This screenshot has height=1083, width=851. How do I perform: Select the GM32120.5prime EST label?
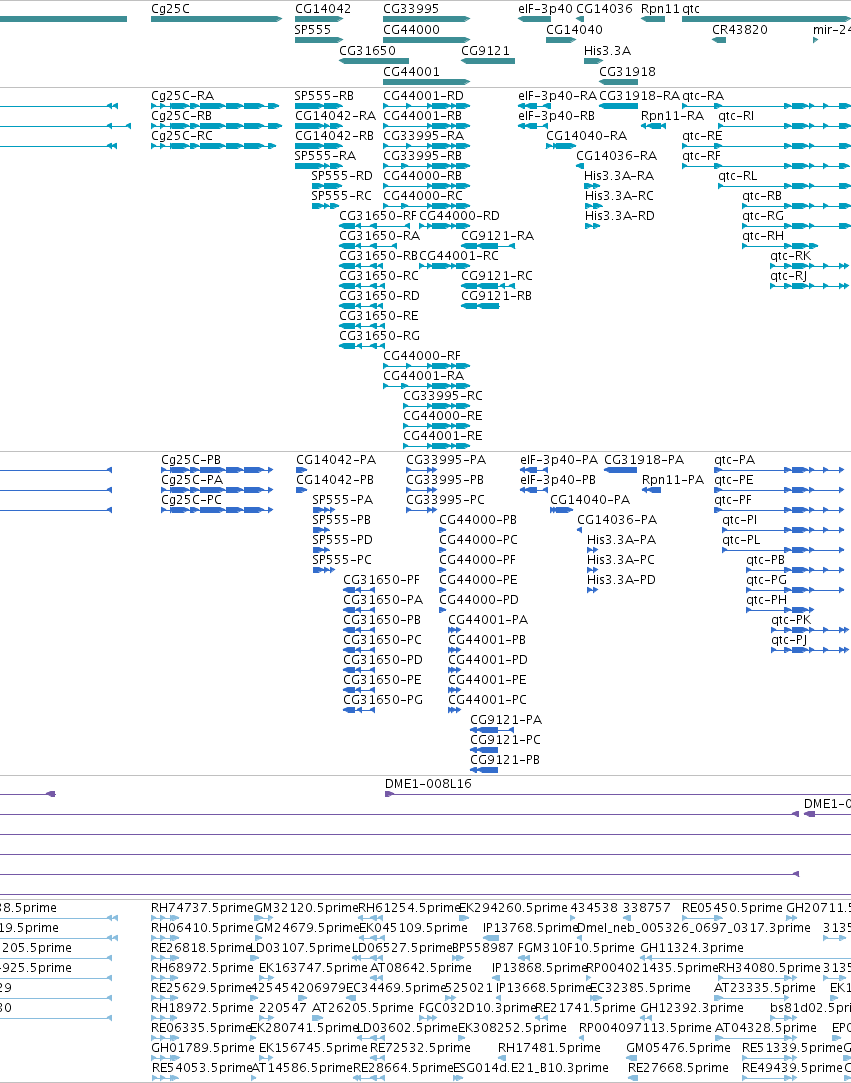[306, 908]
